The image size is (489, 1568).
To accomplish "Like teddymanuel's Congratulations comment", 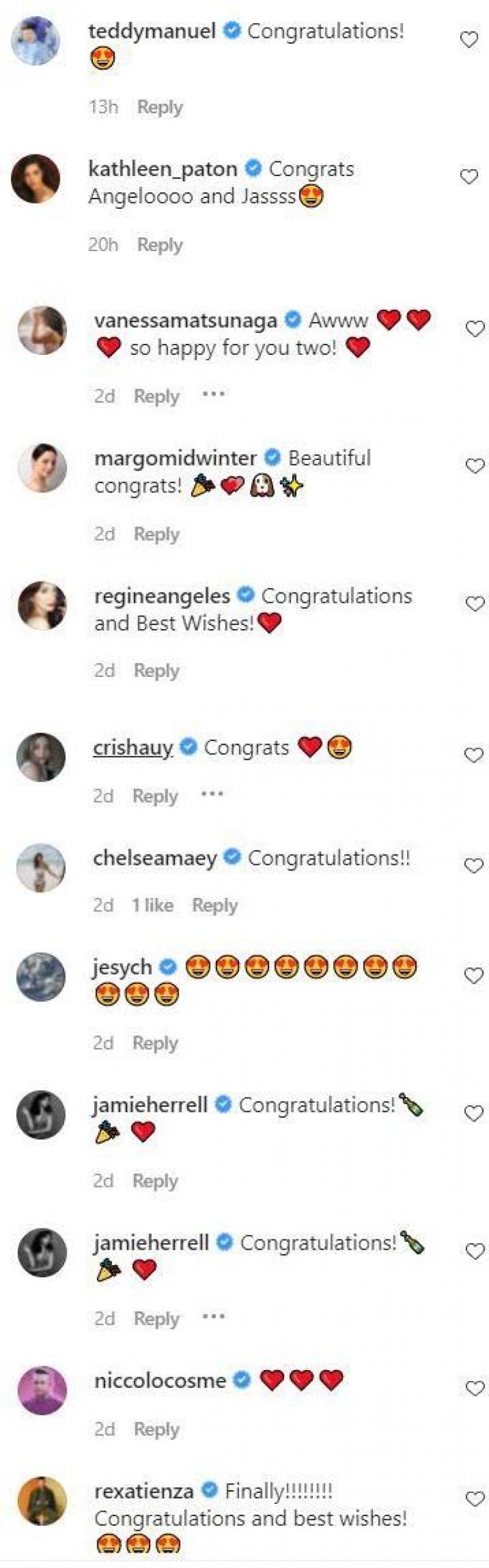I will 469,40.
